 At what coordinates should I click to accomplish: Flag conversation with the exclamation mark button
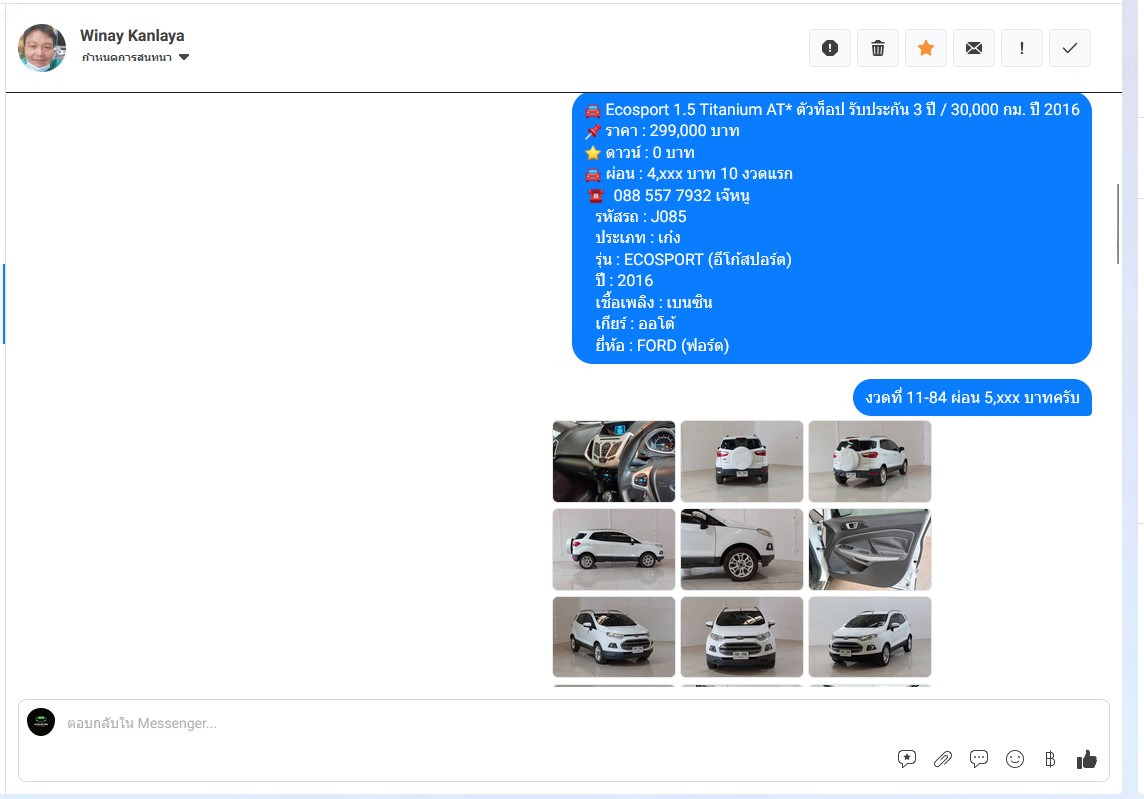point(1021,48)
